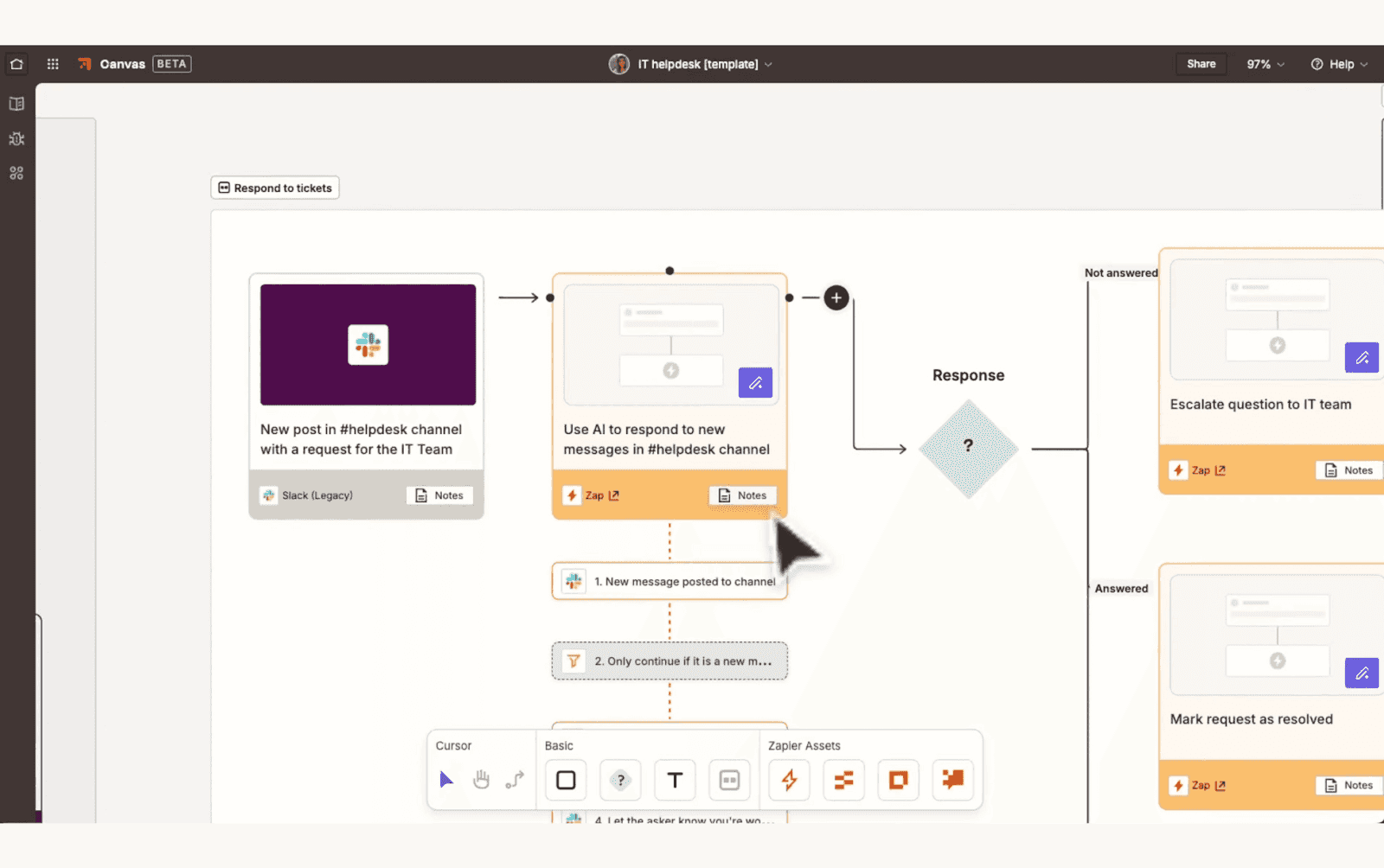Viewport: 1384px width, 868px height.
Task: Open the Help dropdown menu
Action: tap(1338, 63)
